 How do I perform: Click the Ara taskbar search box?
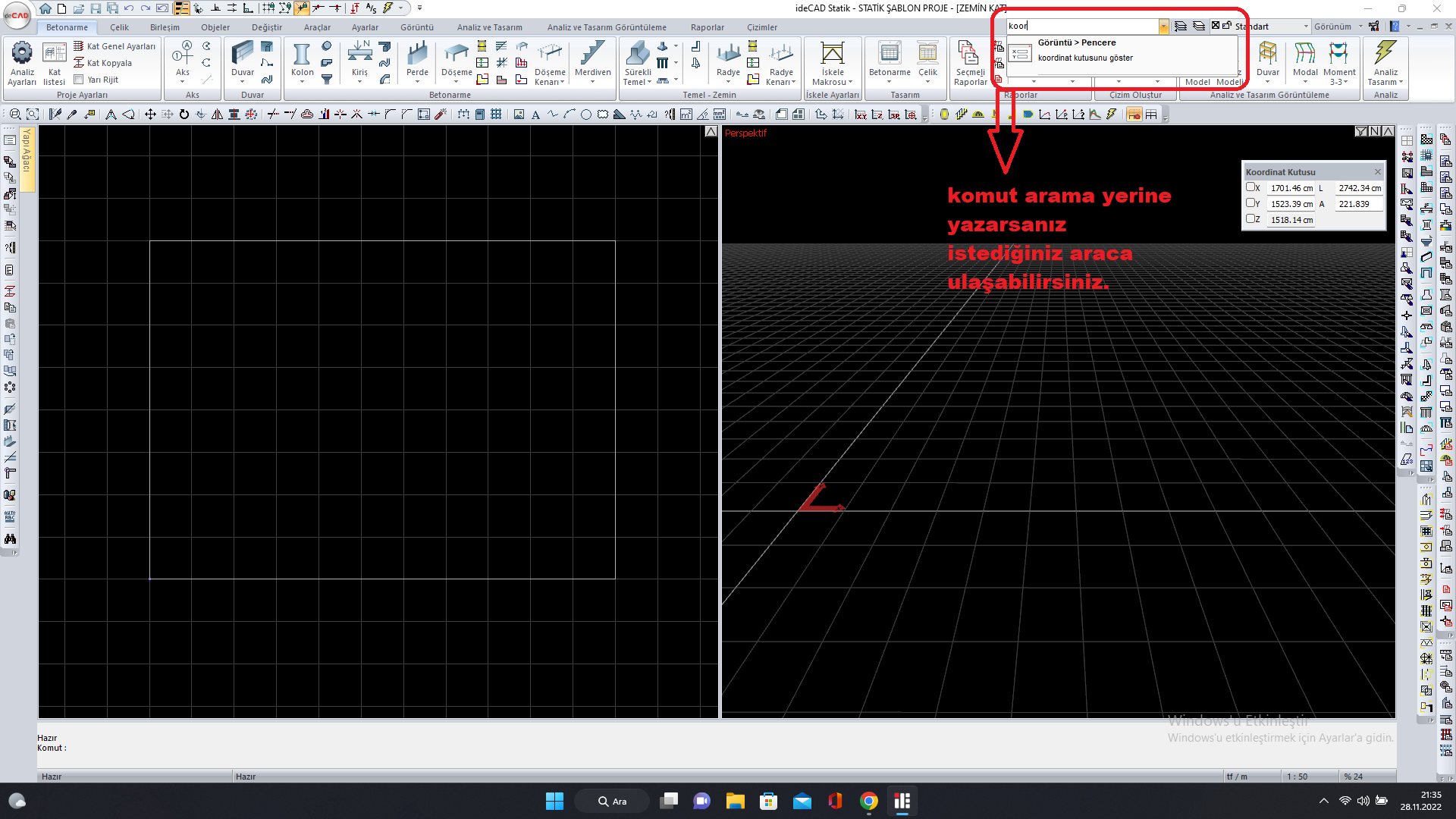(612, 801)
